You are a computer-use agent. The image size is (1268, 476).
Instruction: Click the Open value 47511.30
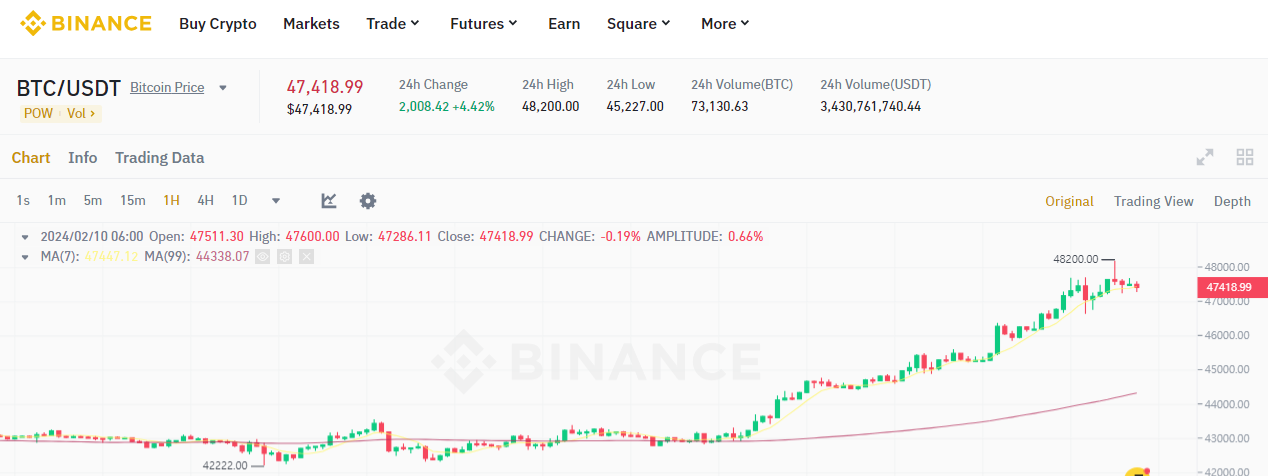215,237
